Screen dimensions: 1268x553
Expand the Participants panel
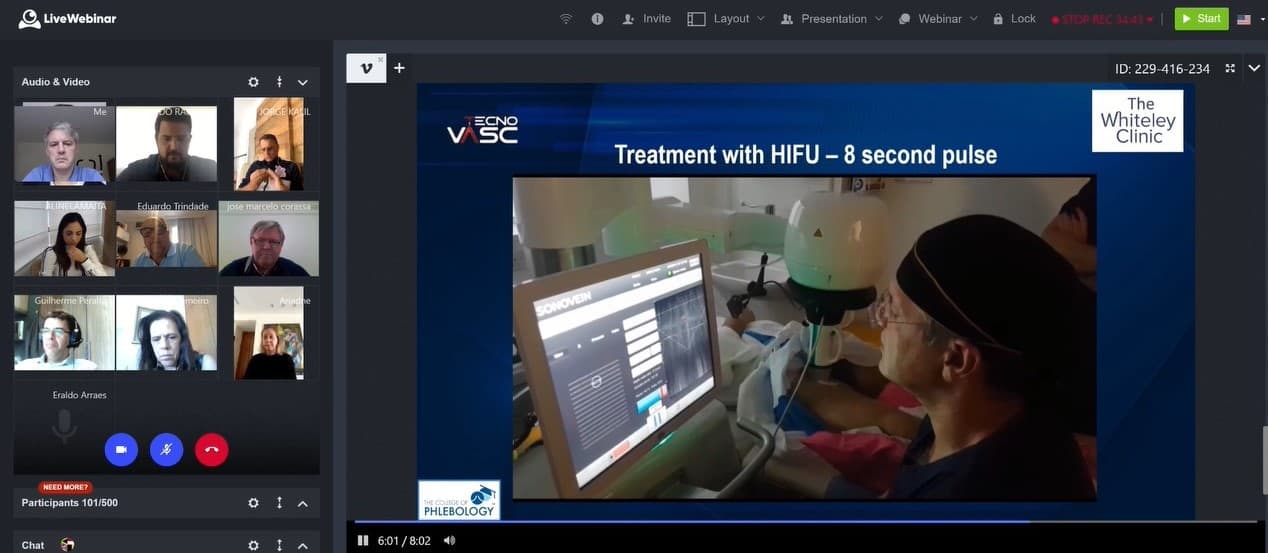(x=303, y=503)
